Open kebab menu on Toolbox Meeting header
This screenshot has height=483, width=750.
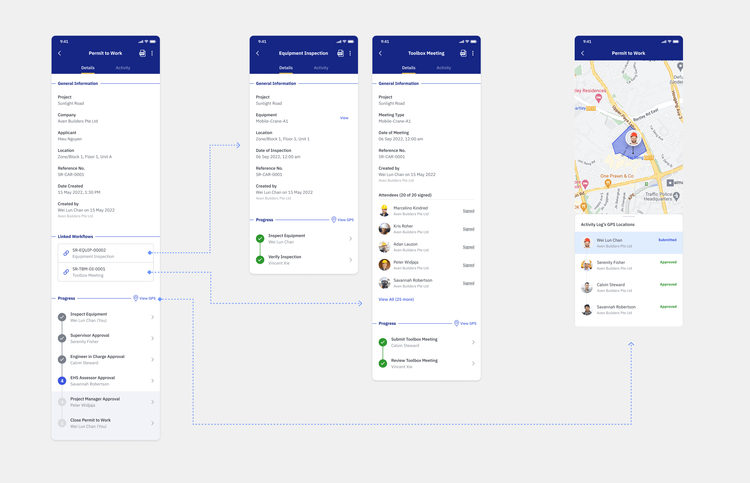pyautogui.click(x=473, y=53)
